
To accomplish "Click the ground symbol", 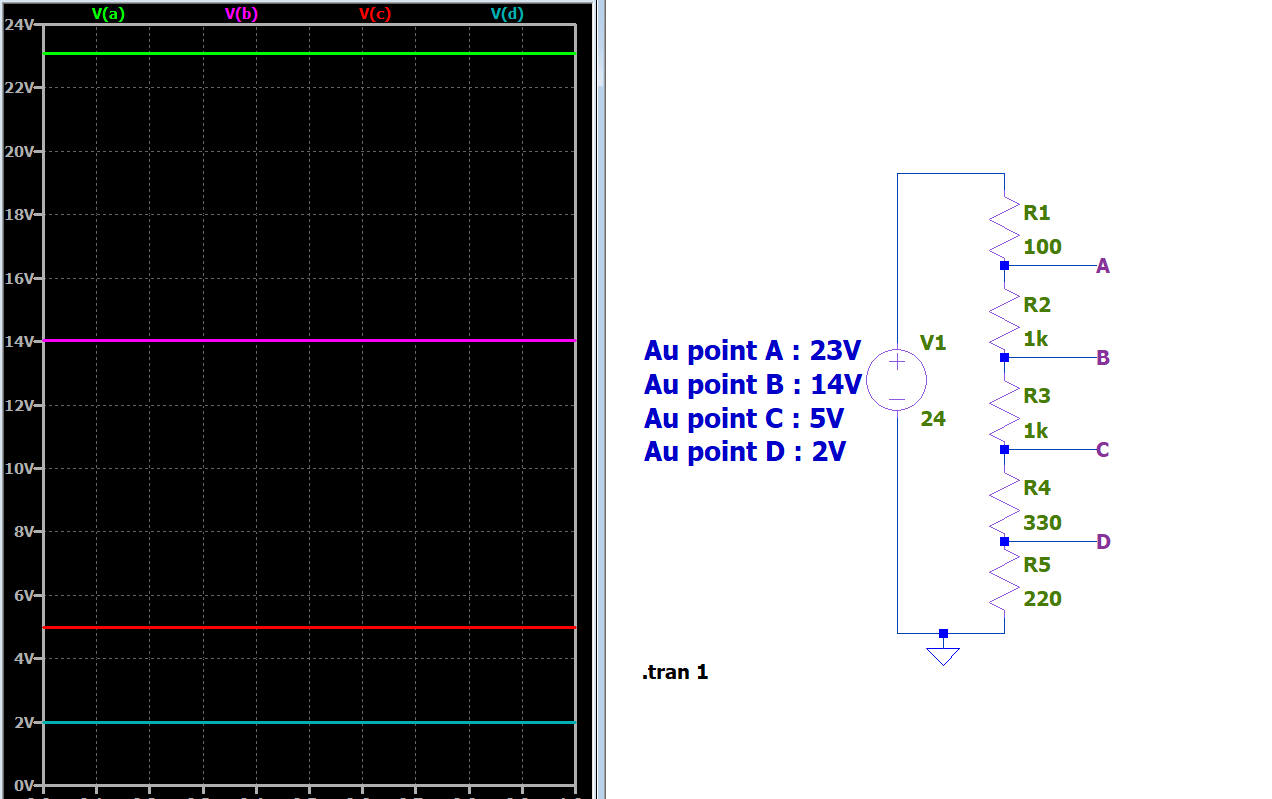I will (943, 656).
